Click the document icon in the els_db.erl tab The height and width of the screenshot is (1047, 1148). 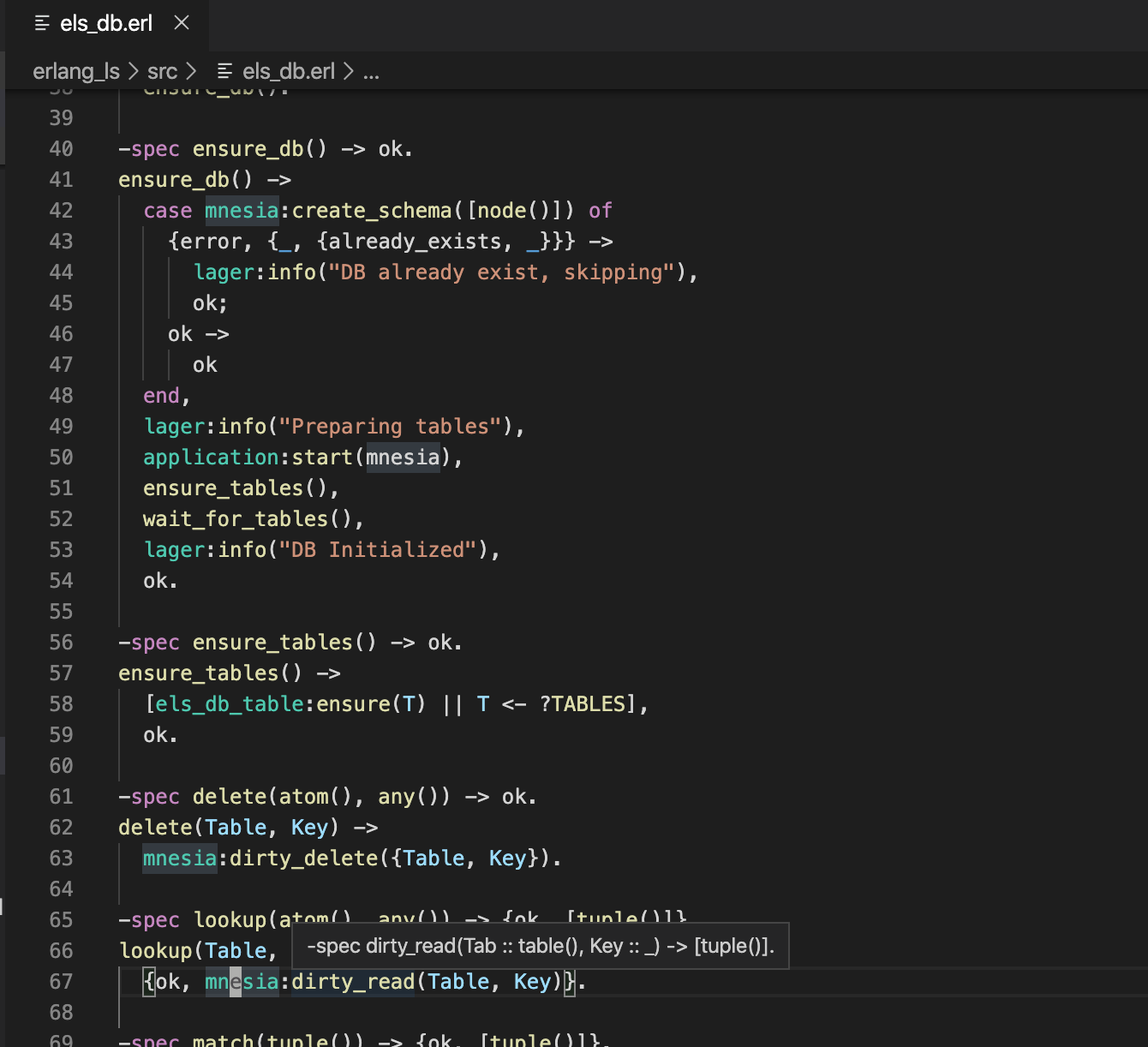pyautogui.click(x=41, y=23)
